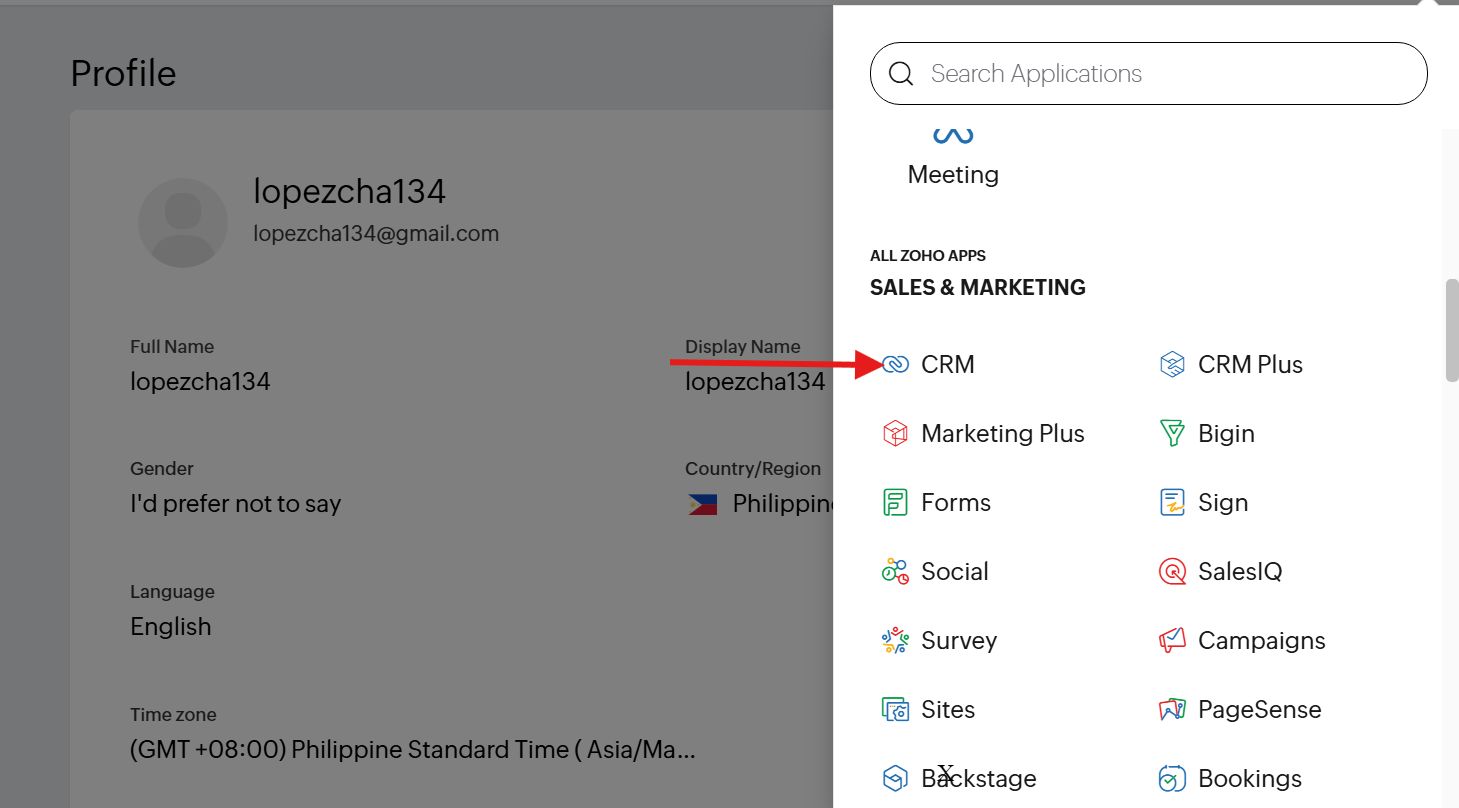
Task: Click the Survey app icon
Action: tap(895, 641)
